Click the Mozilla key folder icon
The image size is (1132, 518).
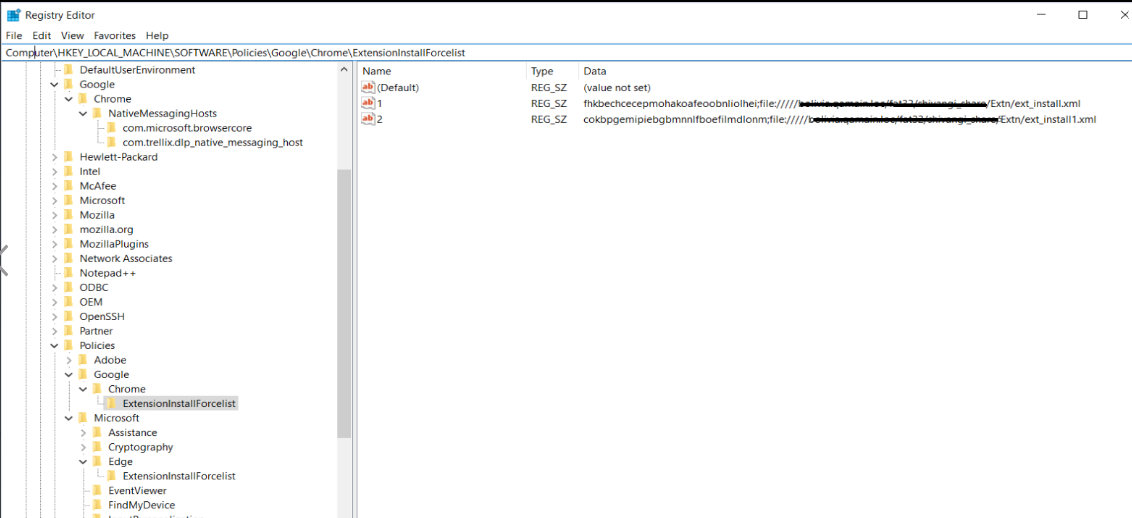[x=69, y=215]
